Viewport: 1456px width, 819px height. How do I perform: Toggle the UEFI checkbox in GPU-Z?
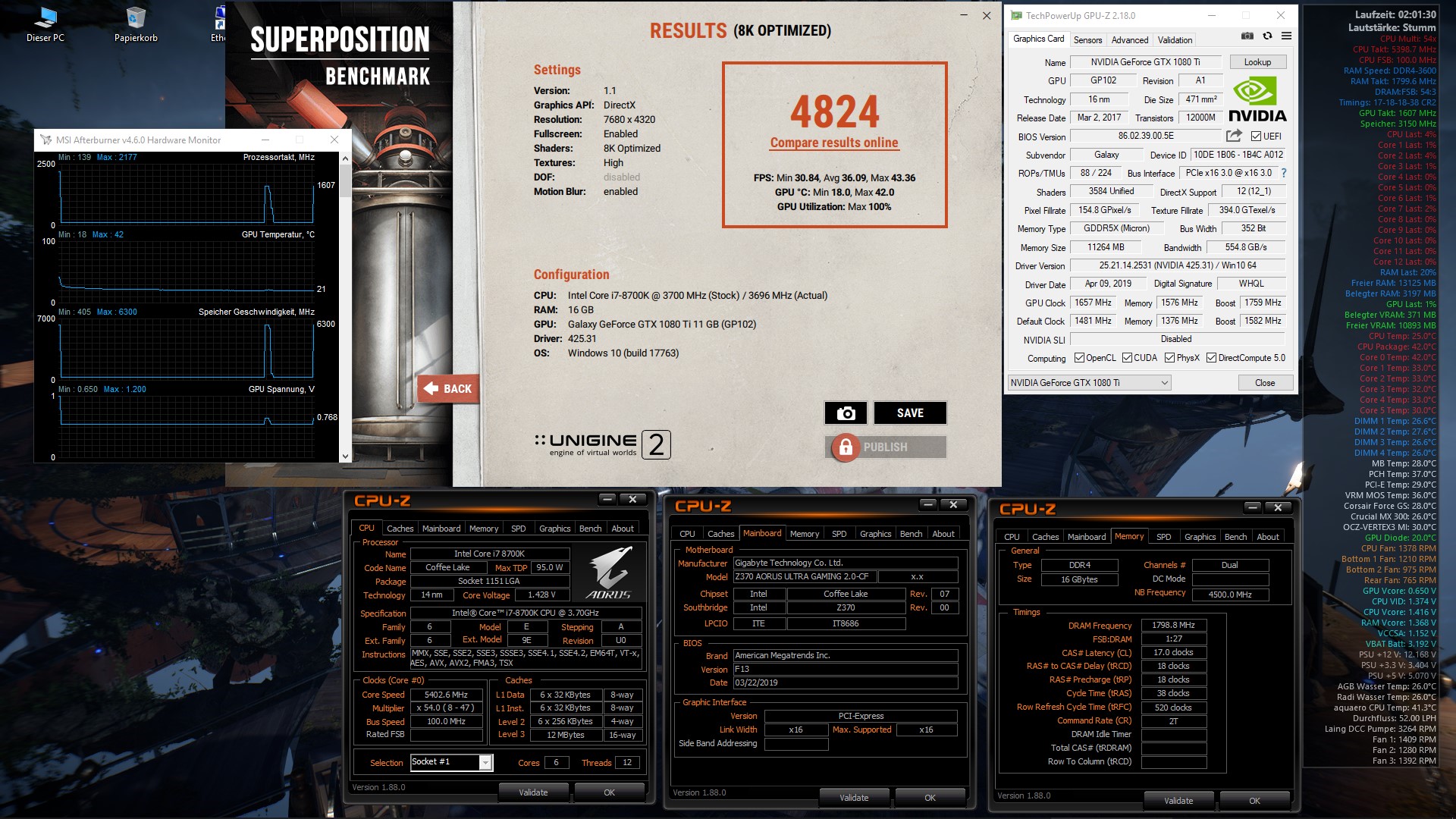[1256, 136]
